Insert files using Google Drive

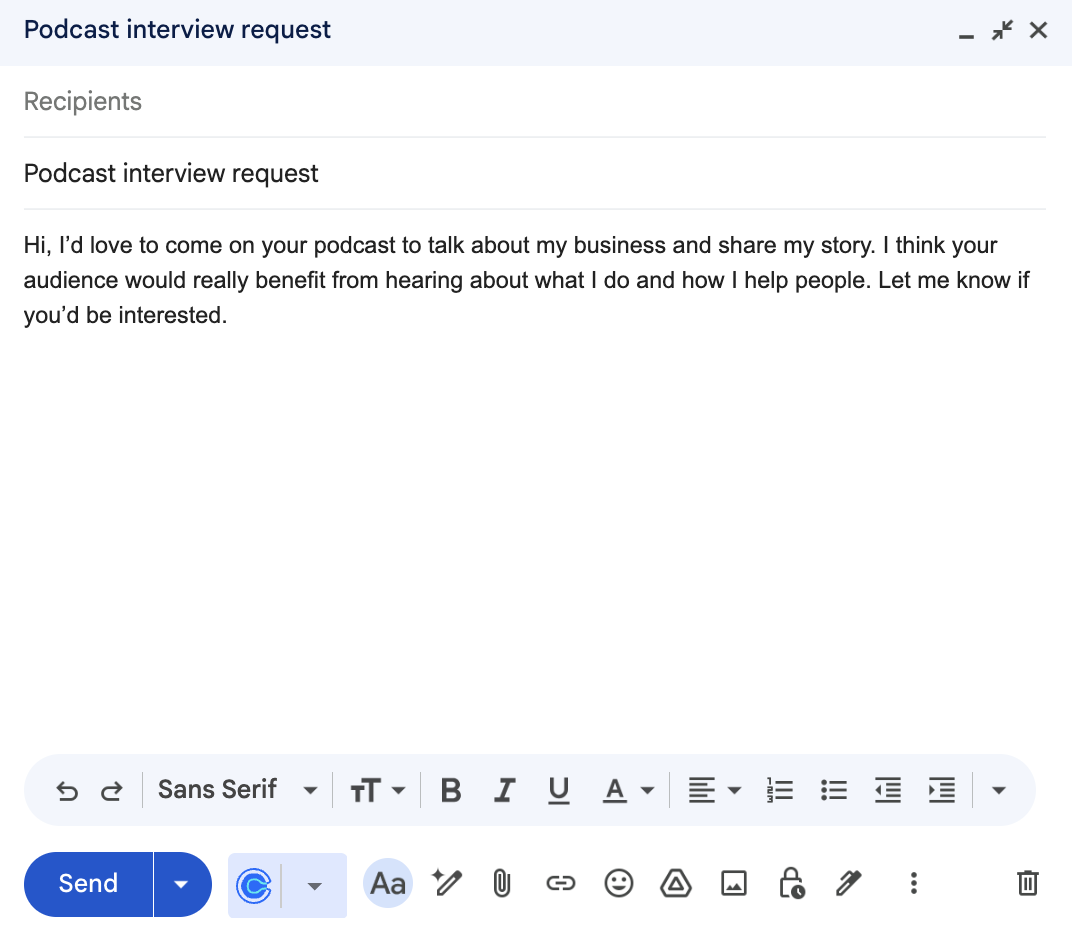[676, 883]
